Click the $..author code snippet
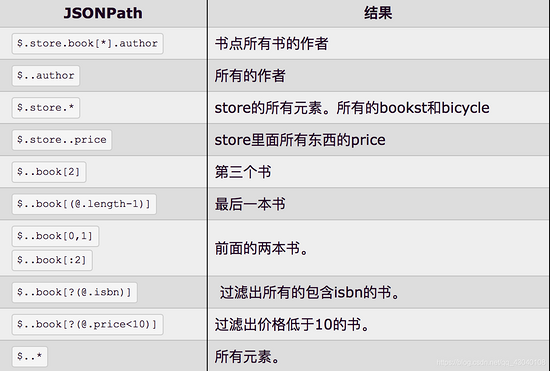550x371 pixels. click(46, 75)
